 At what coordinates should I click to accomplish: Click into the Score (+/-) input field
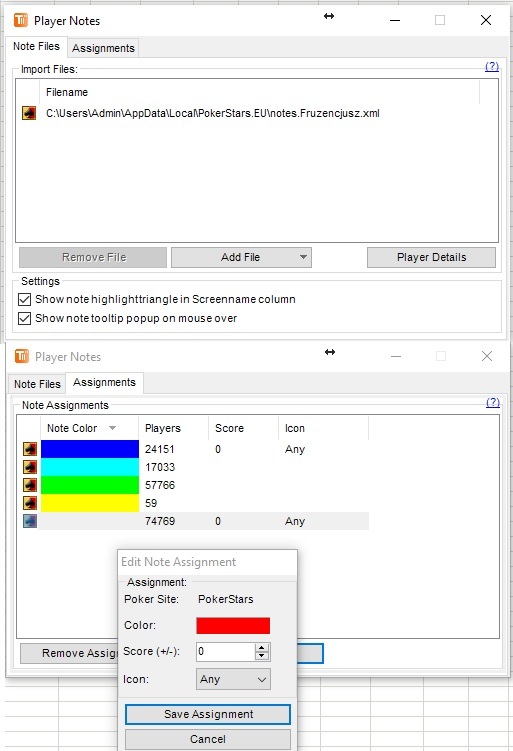click(226, 651)
